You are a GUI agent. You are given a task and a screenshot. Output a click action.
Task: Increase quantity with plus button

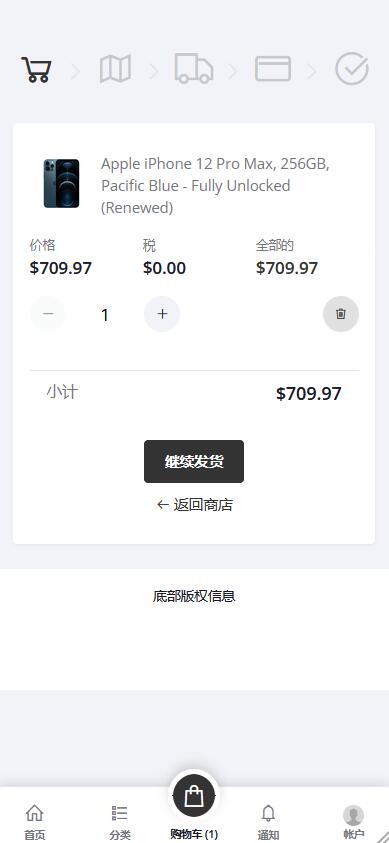click(162, 313)
